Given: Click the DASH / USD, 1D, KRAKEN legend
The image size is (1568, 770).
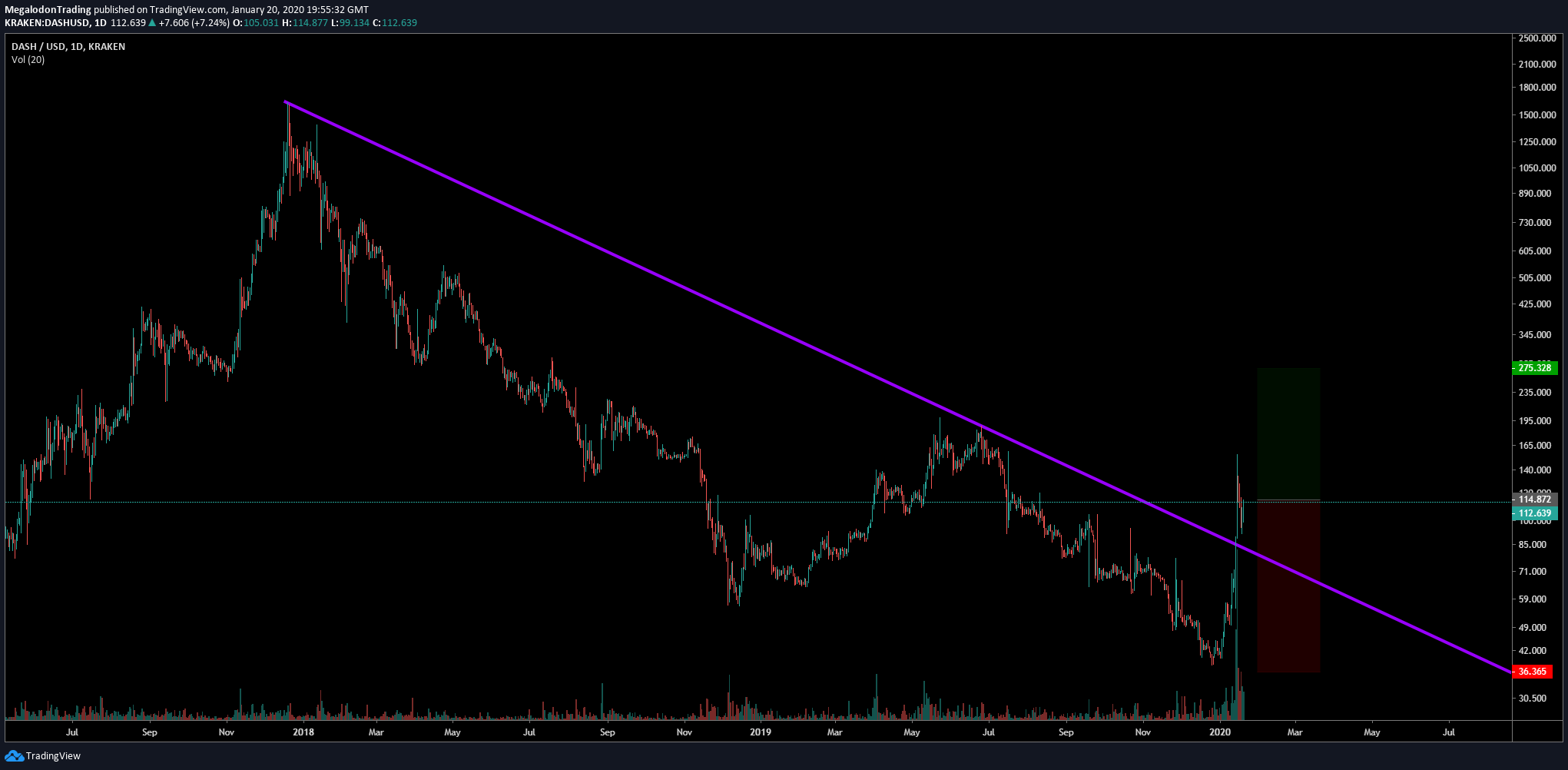Looking at the screenshot, I should click(68, 47).
